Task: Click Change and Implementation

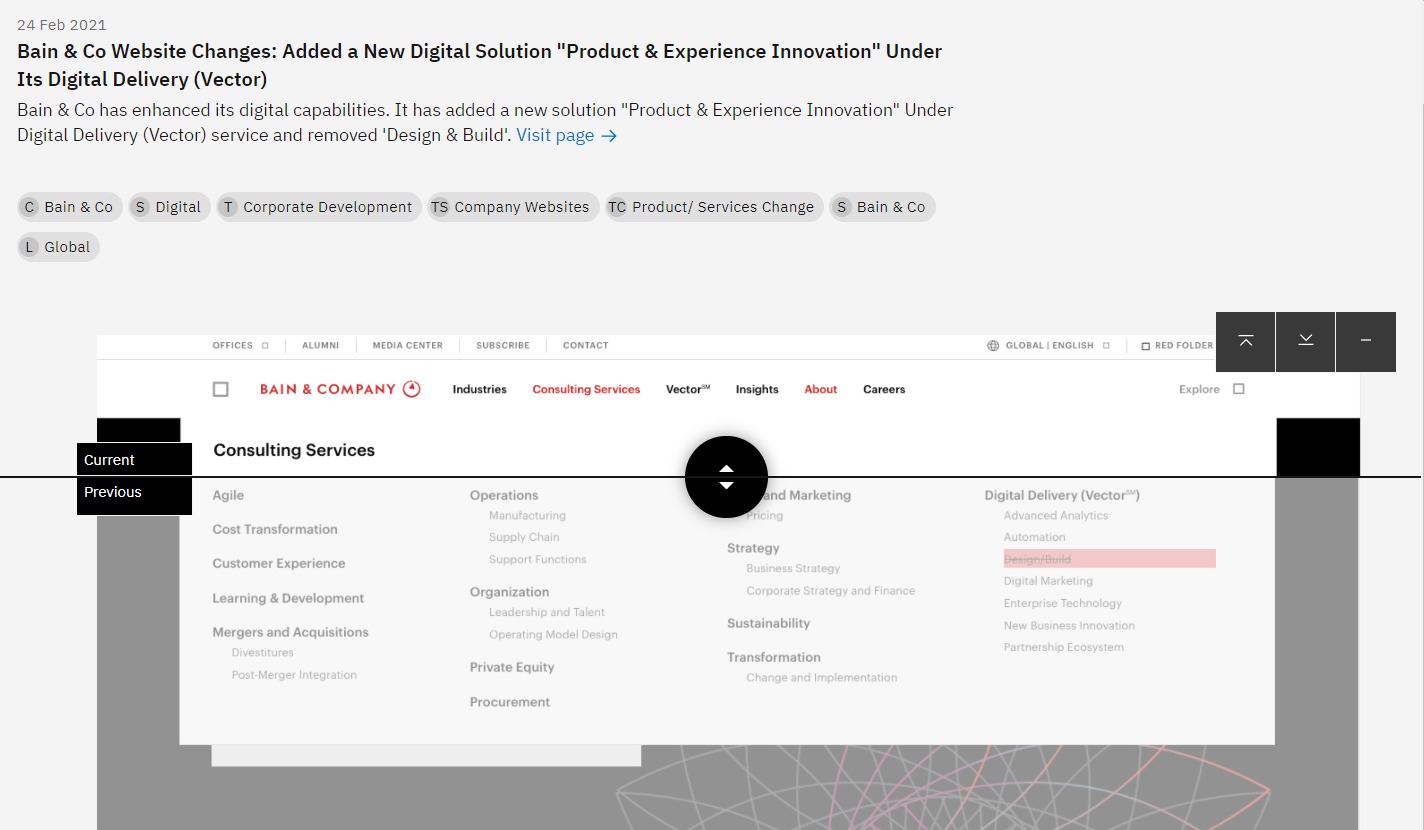Action: pos(822,677)
